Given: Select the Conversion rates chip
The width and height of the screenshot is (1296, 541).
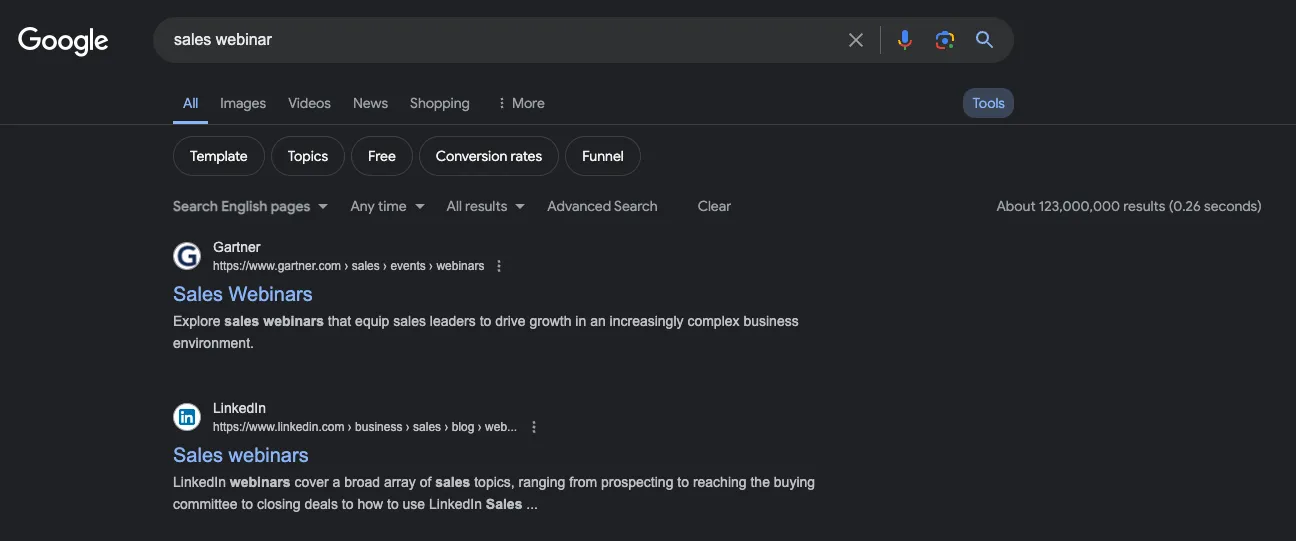Looking at the screenshot, I should [489, 156].
